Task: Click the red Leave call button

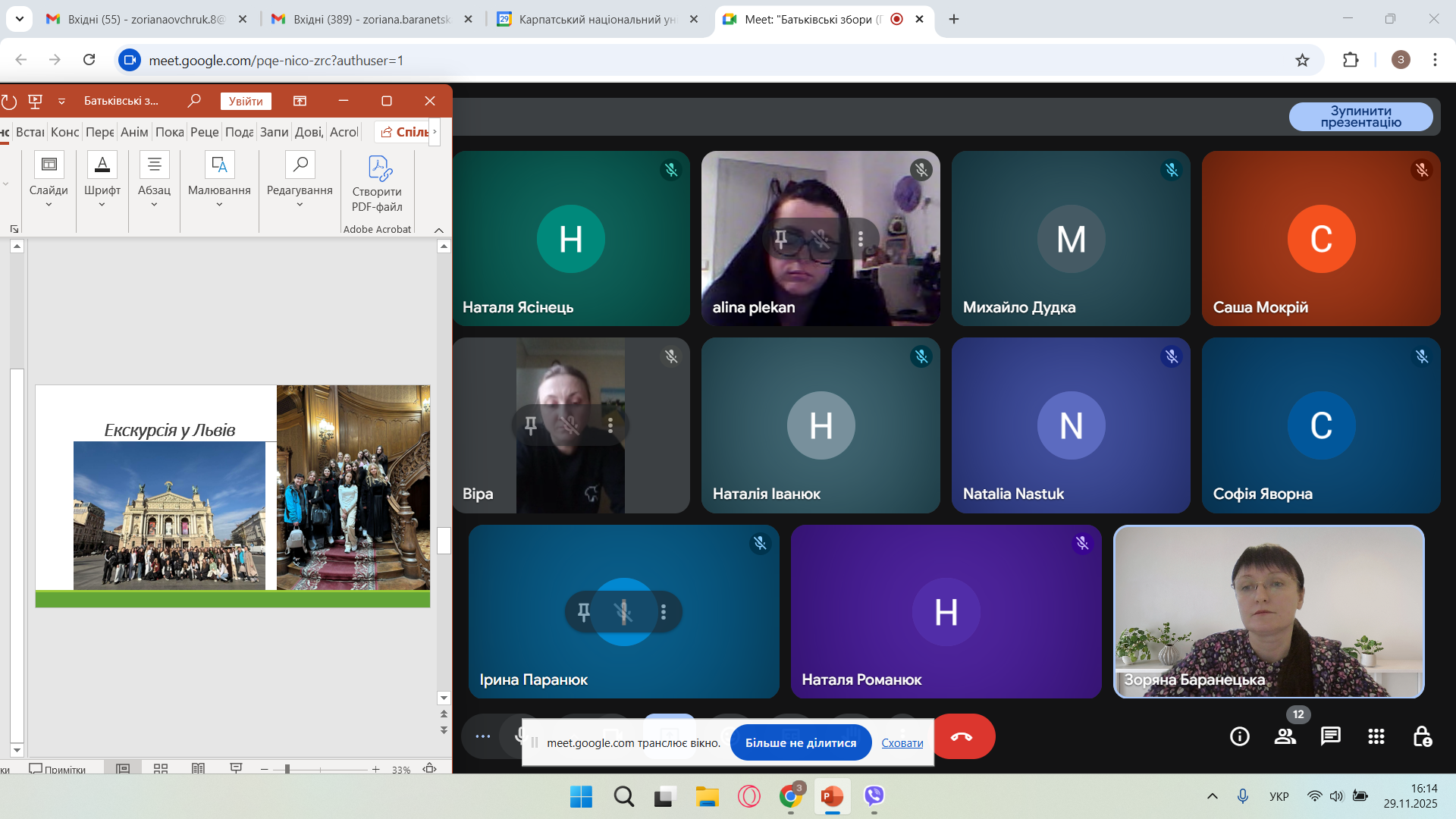Action: click(962, 736)
